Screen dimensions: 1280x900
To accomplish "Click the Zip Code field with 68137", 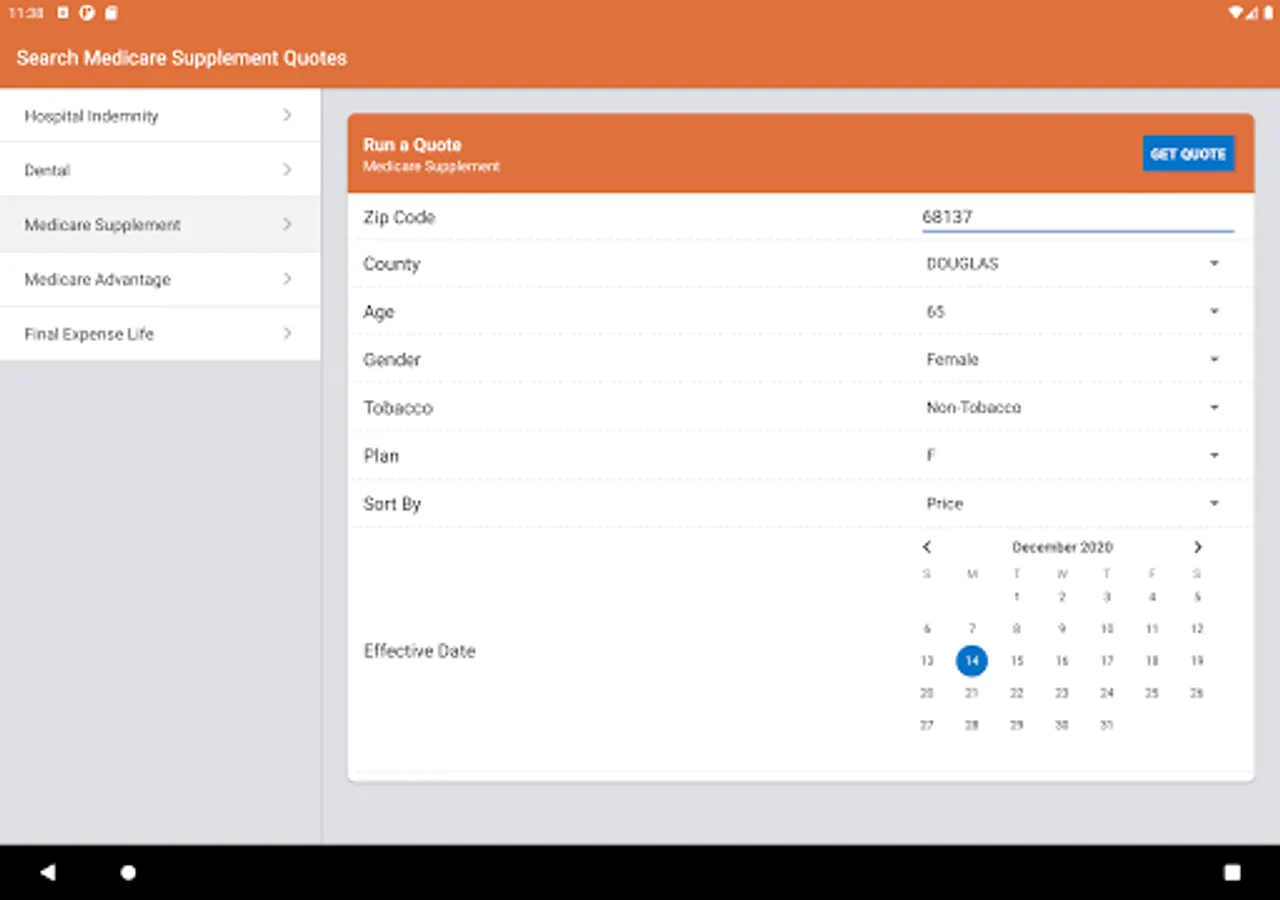I will 1078,217.
